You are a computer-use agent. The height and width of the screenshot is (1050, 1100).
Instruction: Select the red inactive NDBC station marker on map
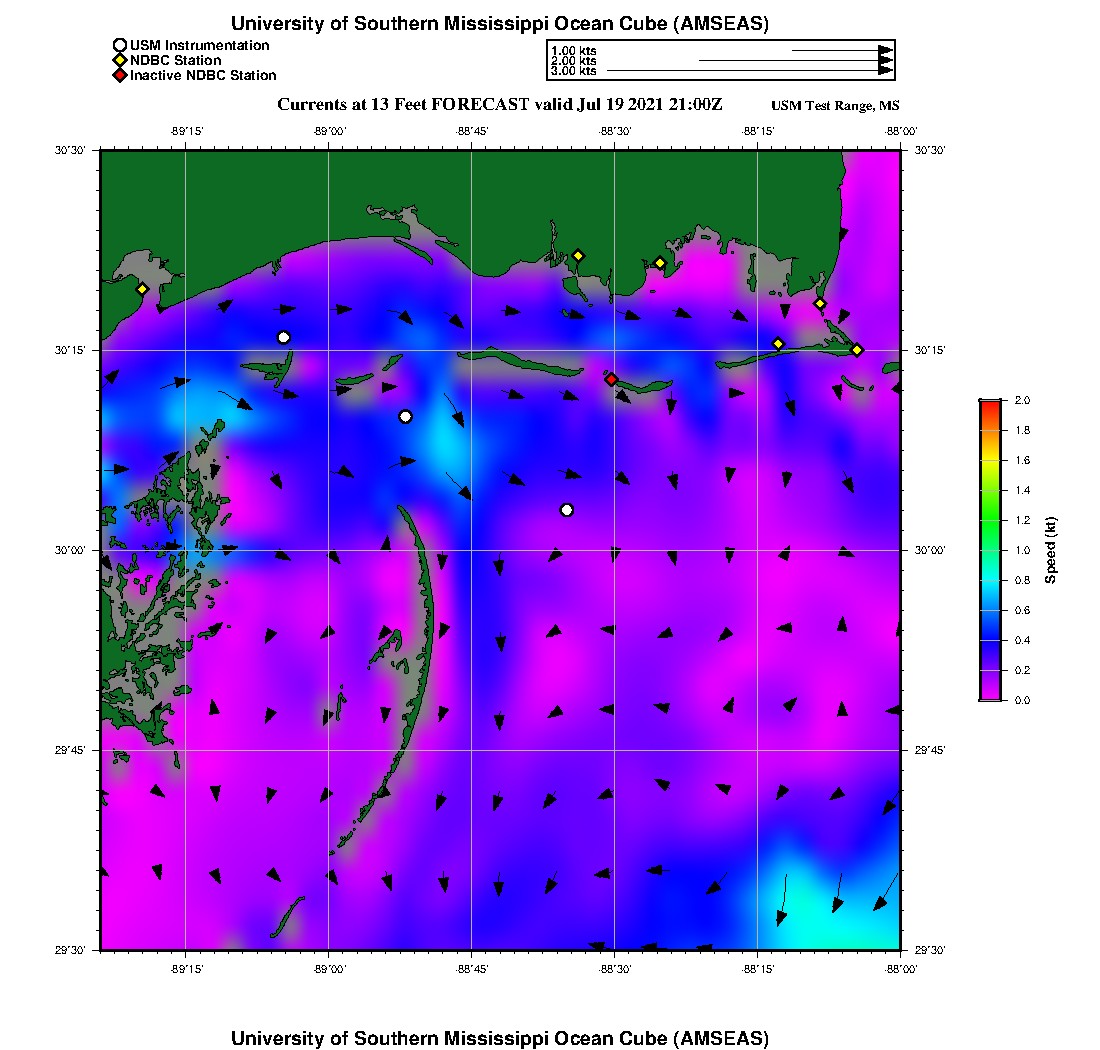tap(611, 379)
